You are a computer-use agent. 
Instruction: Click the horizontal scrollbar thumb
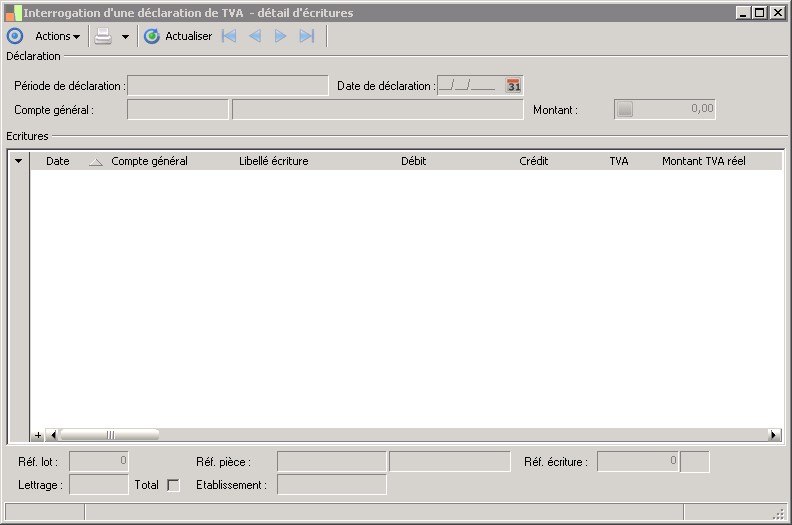tap(110, 435)
